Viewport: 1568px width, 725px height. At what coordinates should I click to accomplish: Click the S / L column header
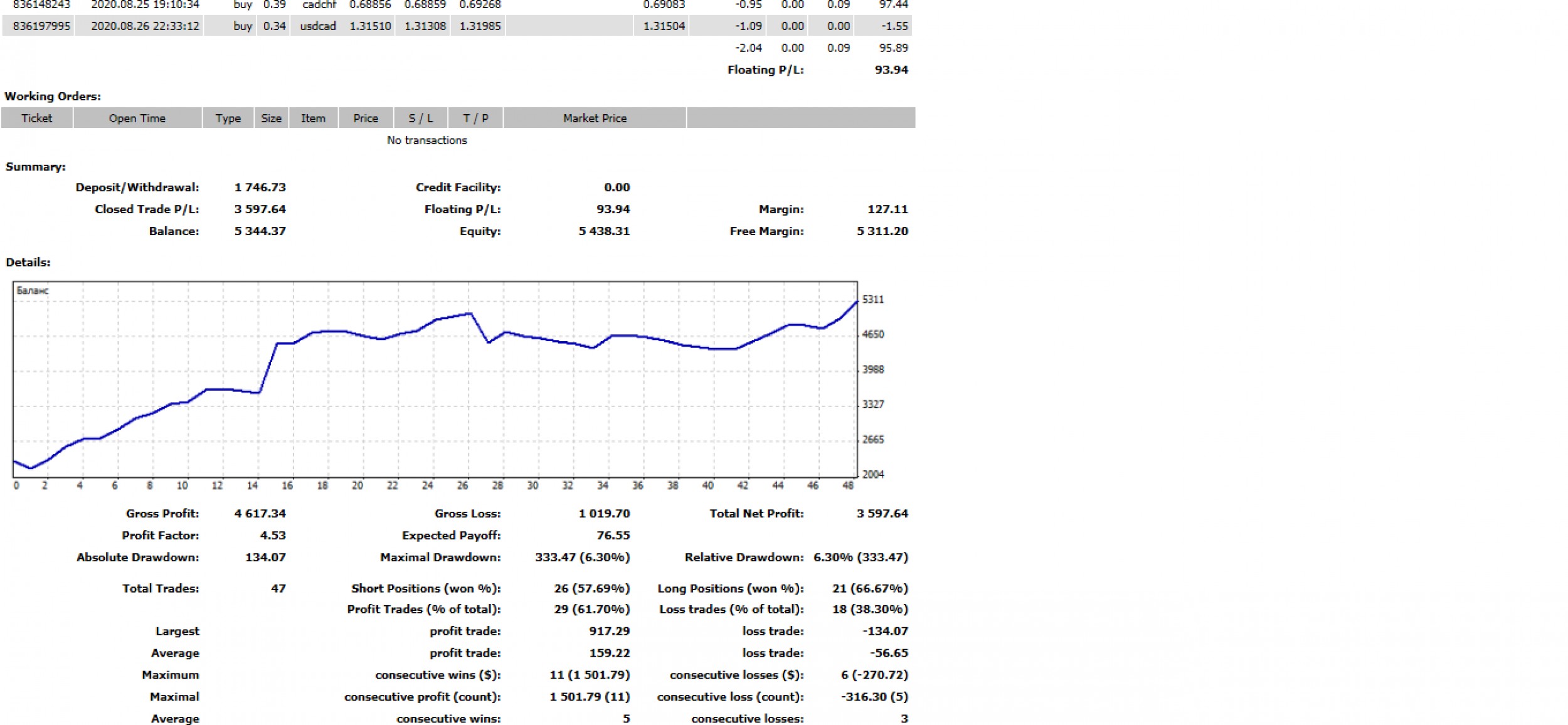pos(420,118)
